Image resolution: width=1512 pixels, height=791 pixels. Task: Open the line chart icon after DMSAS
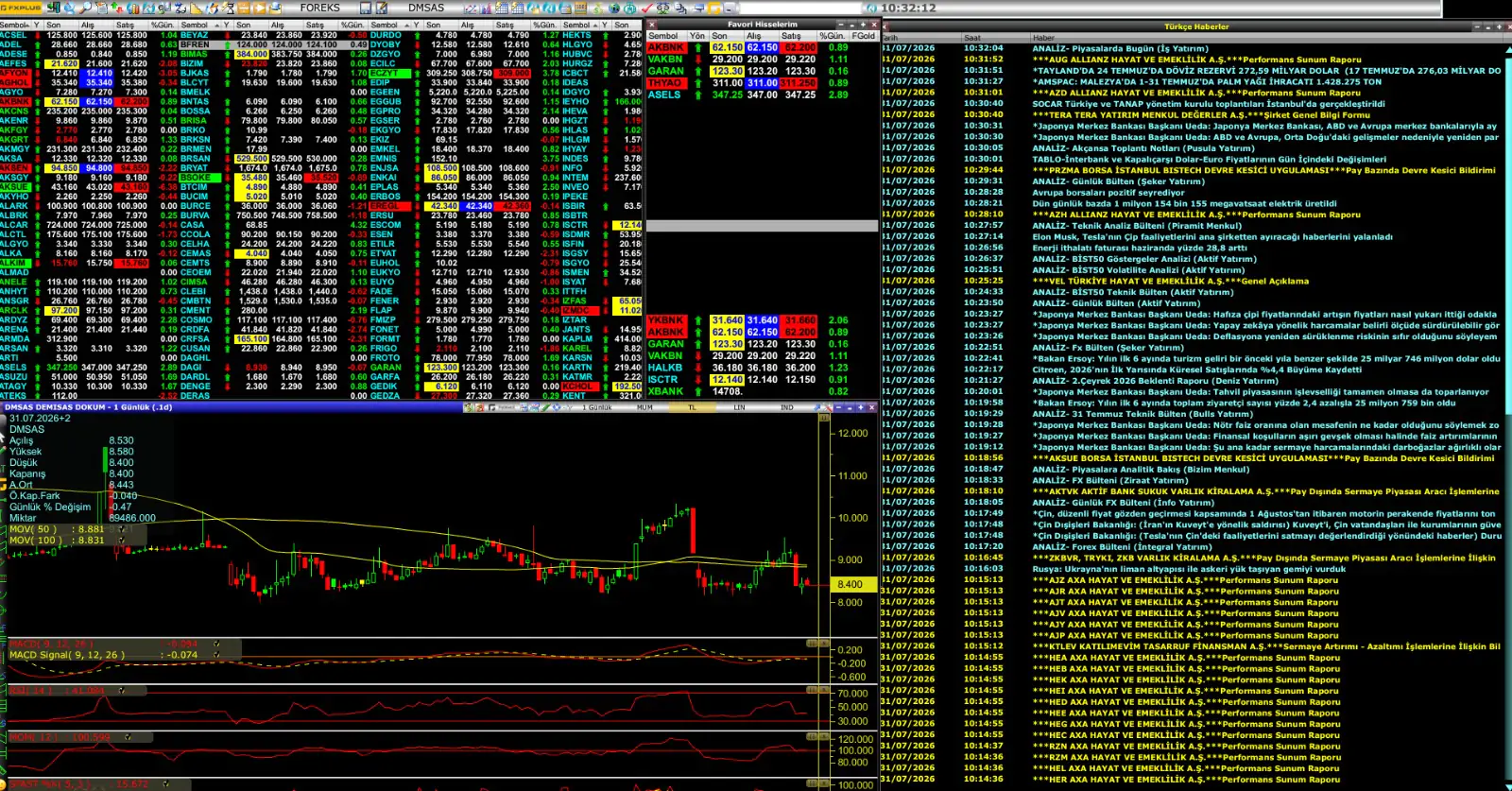tap(471, 8)
